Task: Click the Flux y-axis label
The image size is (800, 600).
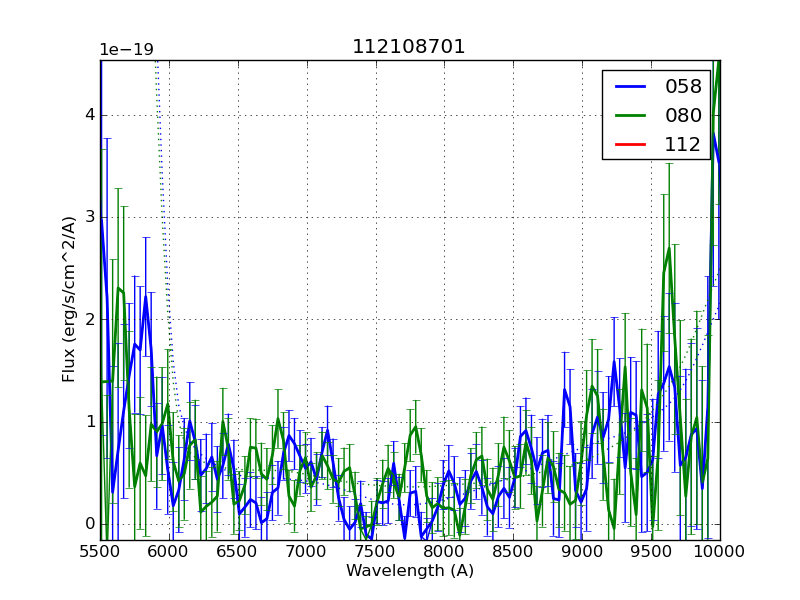Action: tap(69, 300)
